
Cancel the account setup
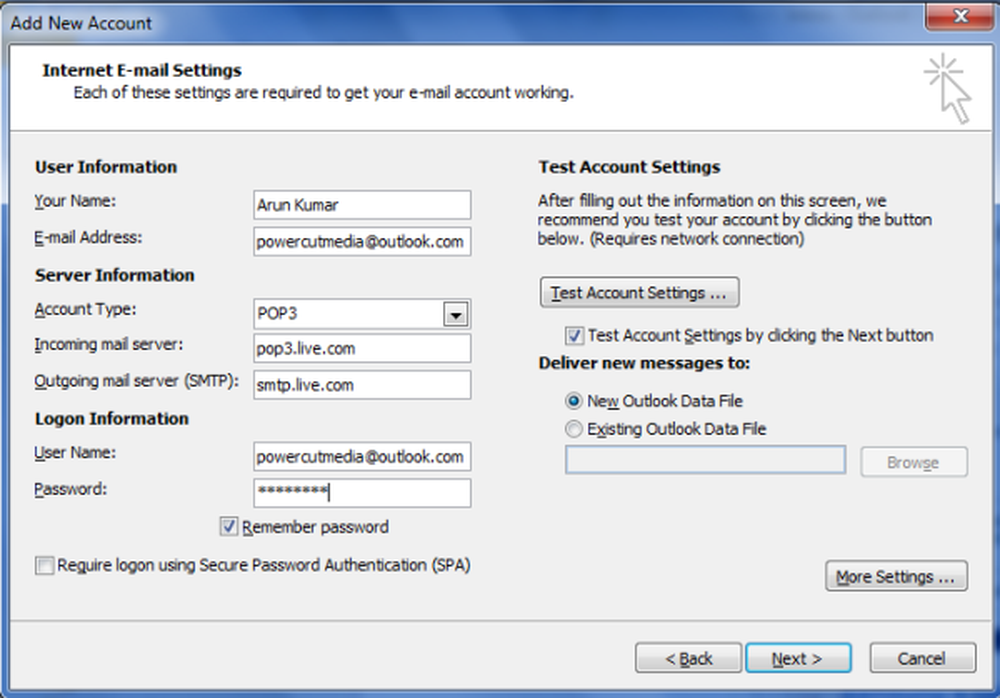921,658
